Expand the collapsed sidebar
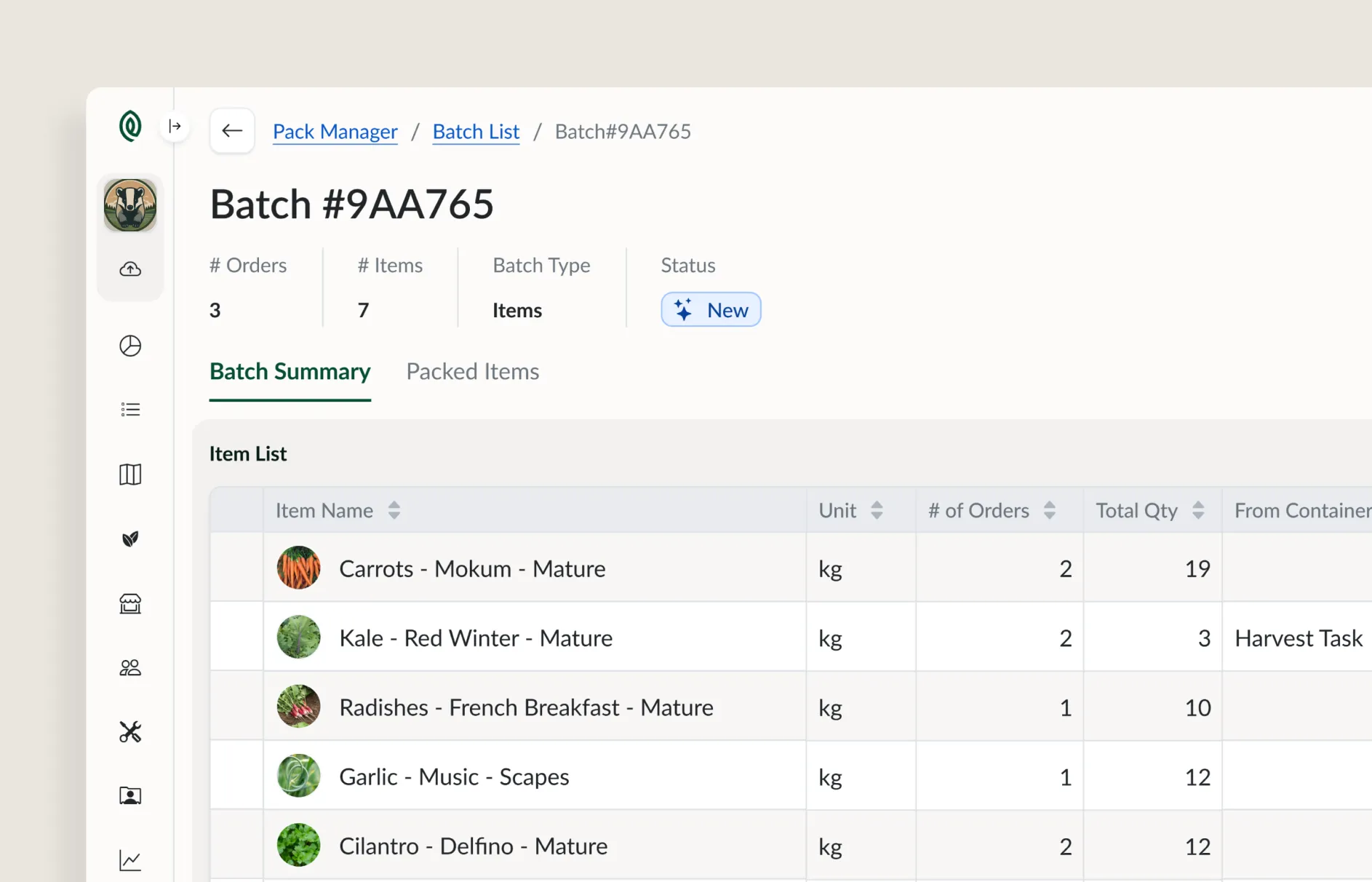 (x=175, y=127)
